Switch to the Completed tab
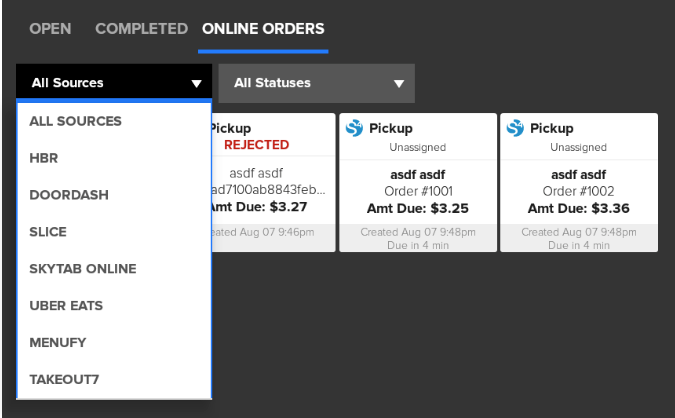 coord(141,29)
